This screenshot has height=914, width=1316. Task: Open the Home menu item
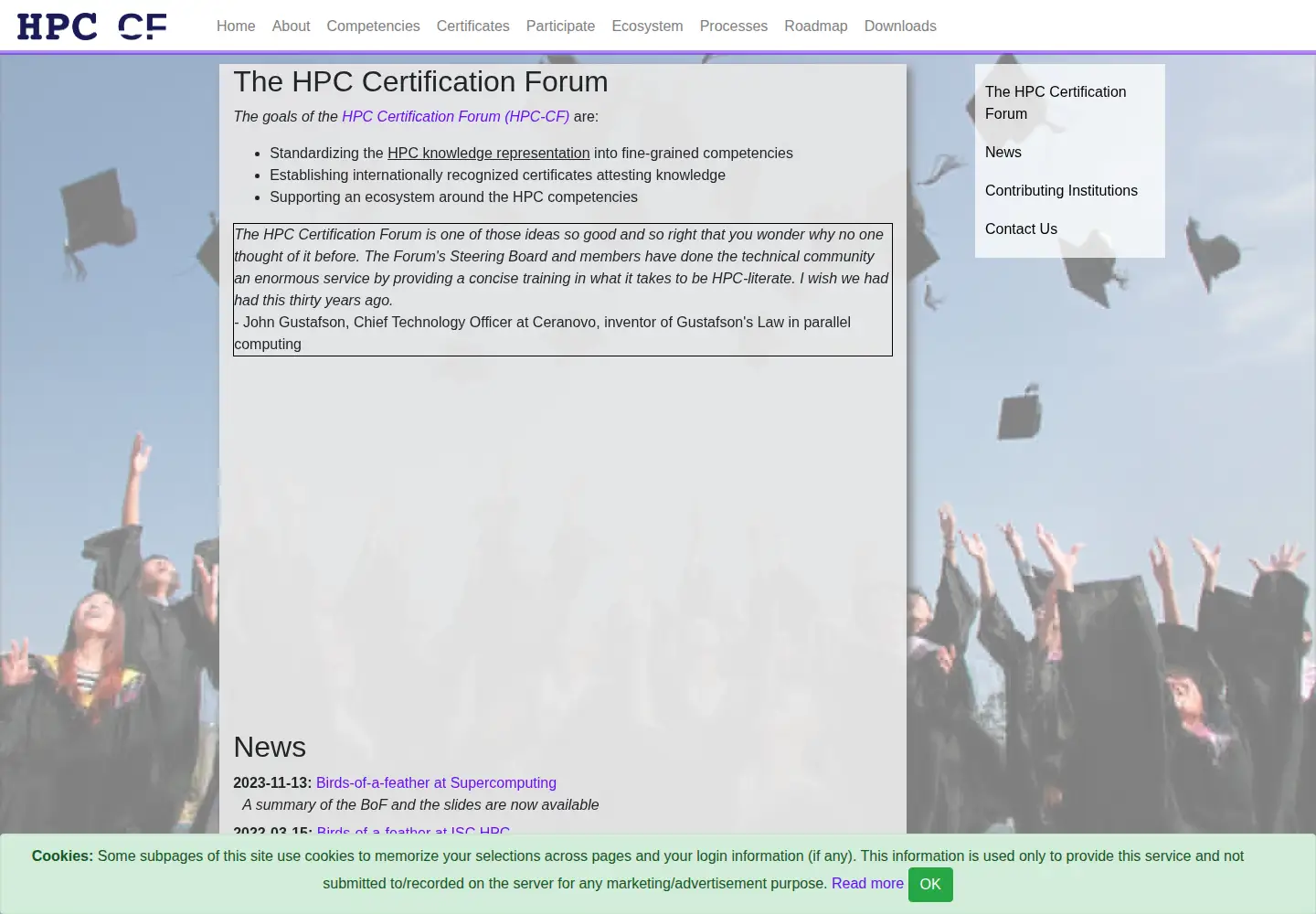point(236,27)
